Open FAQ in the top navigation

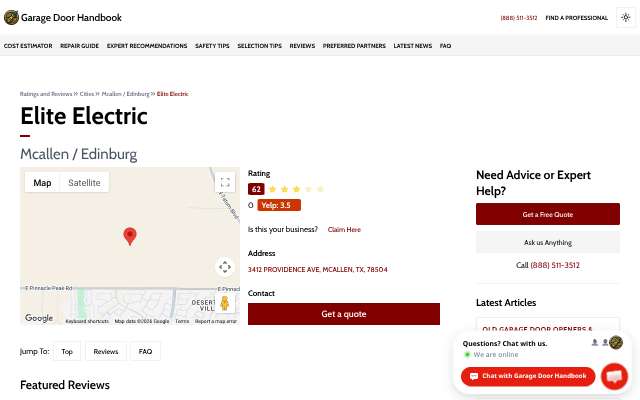click(x=445, y=46)
